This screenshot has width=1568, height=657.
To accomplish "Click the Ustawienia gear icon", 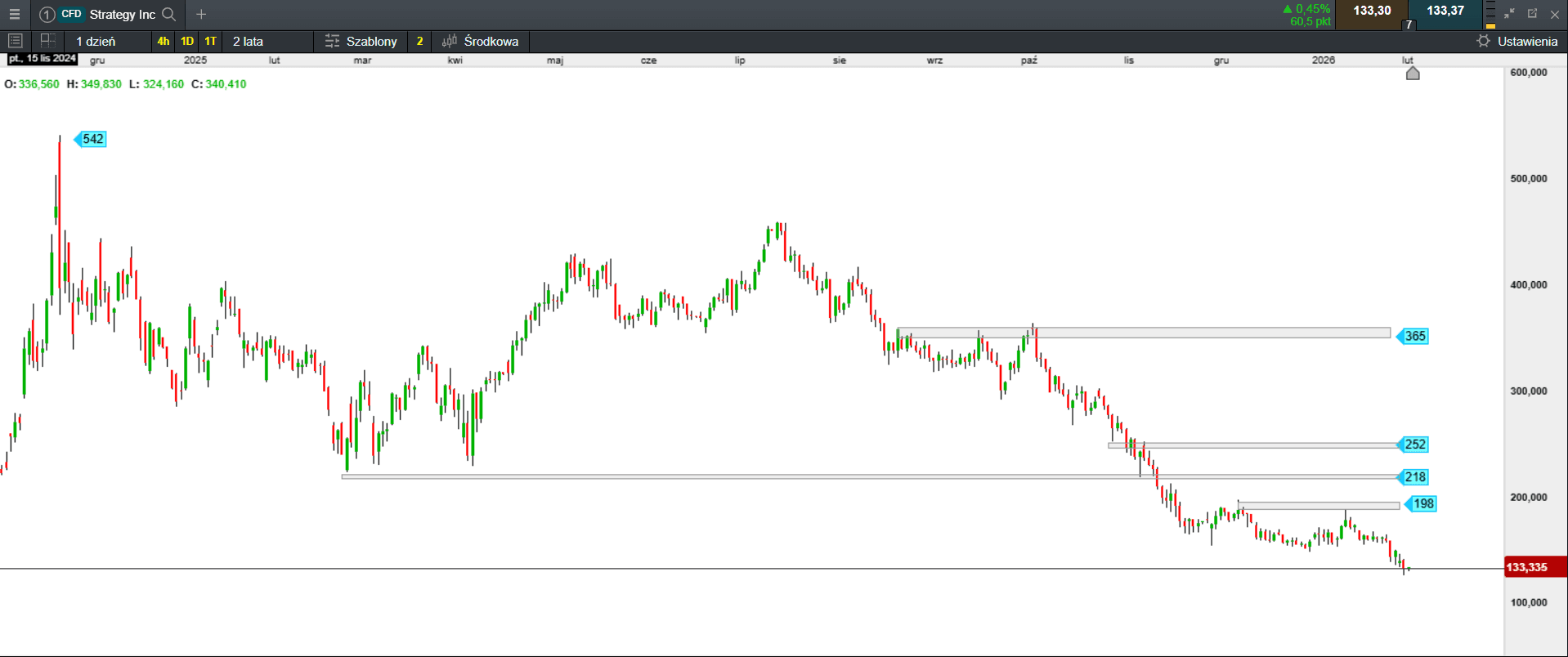I will 1483,41.
